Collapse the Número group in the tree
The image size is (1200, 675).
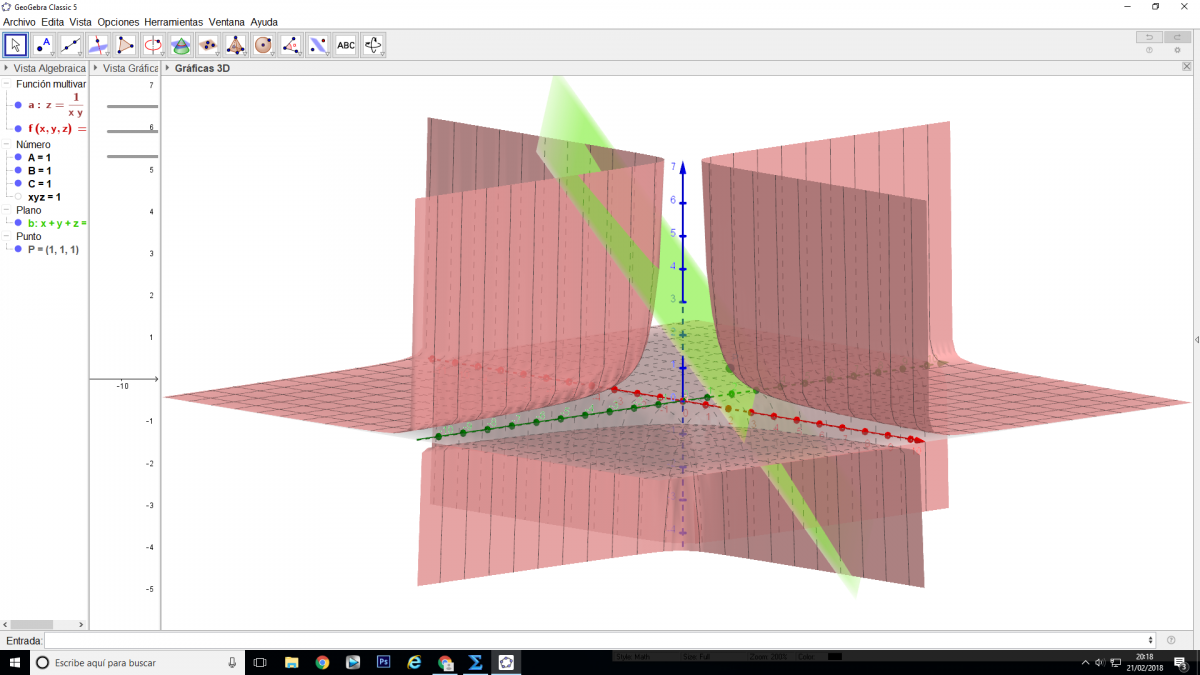coord(7,145)
